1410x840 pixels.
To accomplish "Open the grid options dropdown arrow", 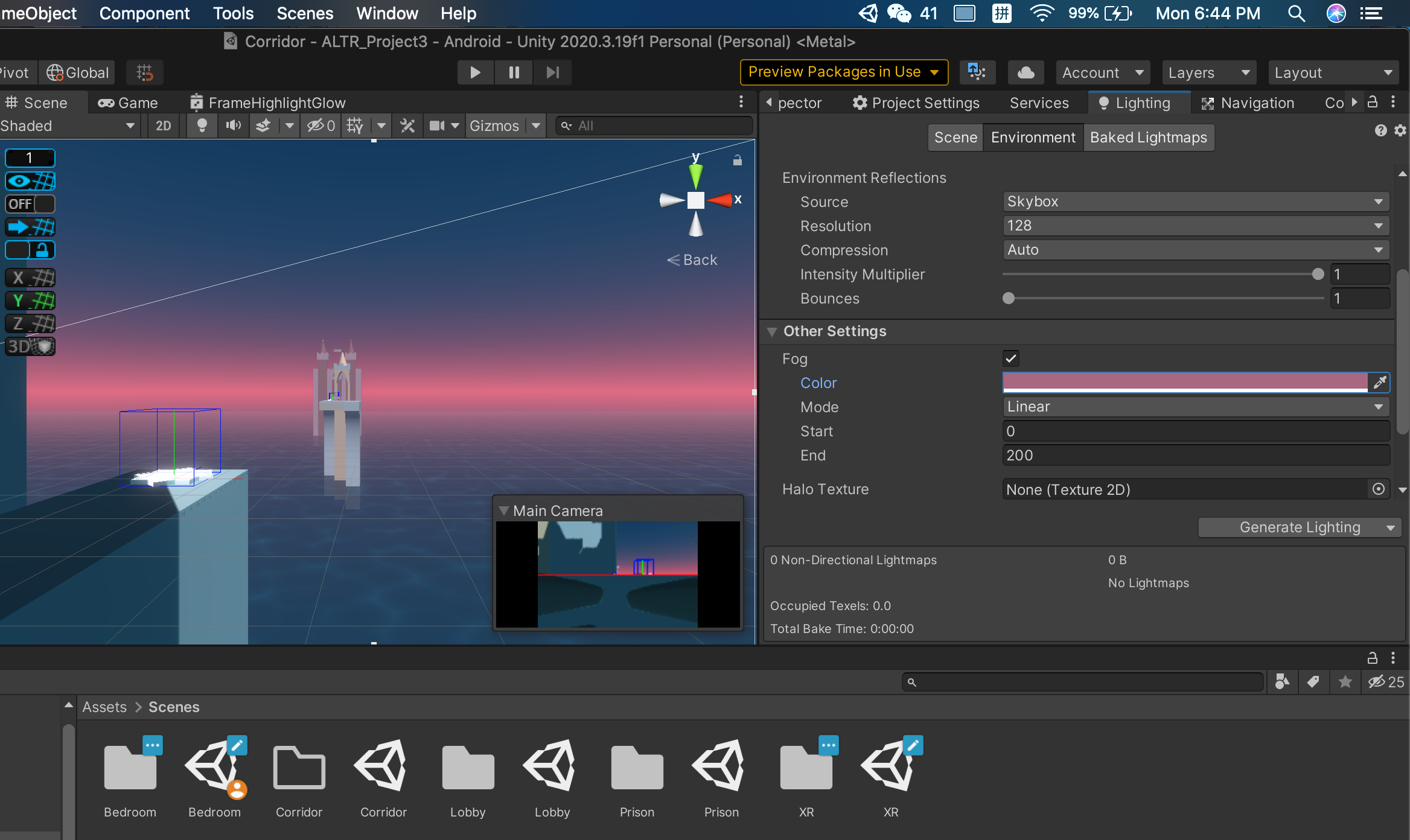I will click(381, 126).
